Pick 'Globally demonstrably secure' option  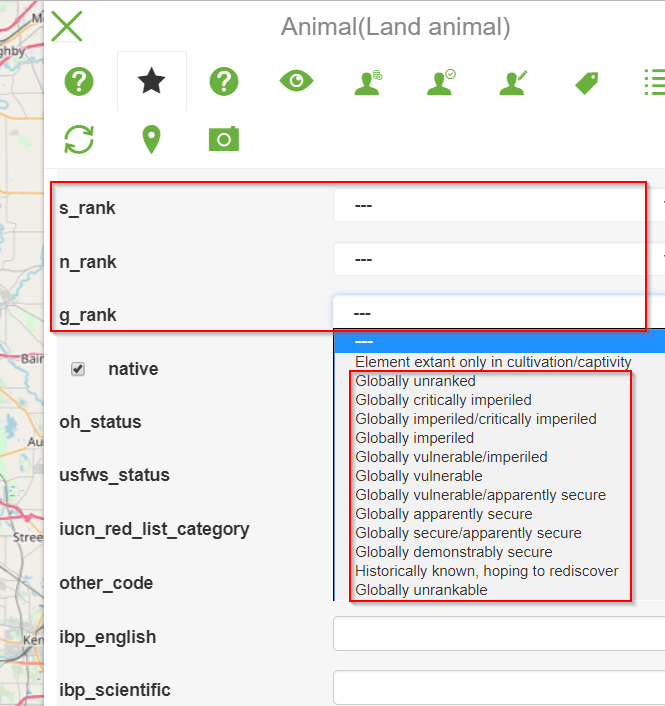454,552
